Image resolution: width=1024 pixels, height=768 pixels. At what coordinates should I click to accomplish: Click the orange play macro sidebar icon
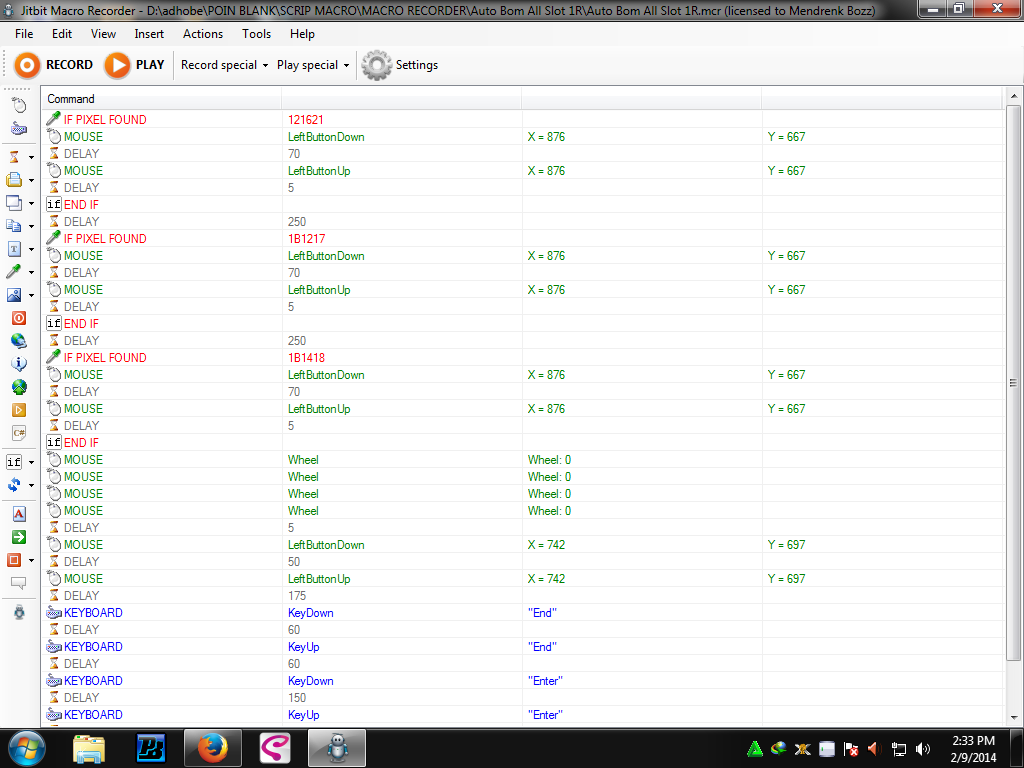[19, 410]
